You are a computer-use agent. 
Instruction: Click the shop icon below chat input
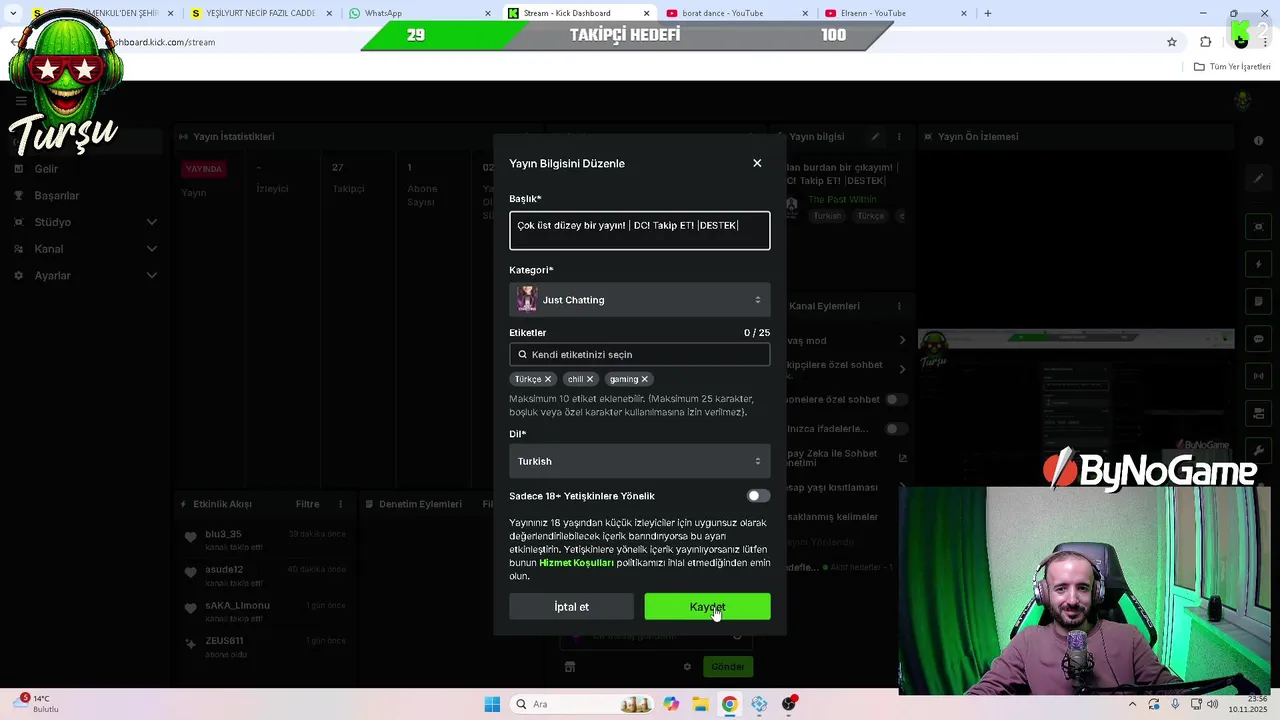tap(570, 667)
